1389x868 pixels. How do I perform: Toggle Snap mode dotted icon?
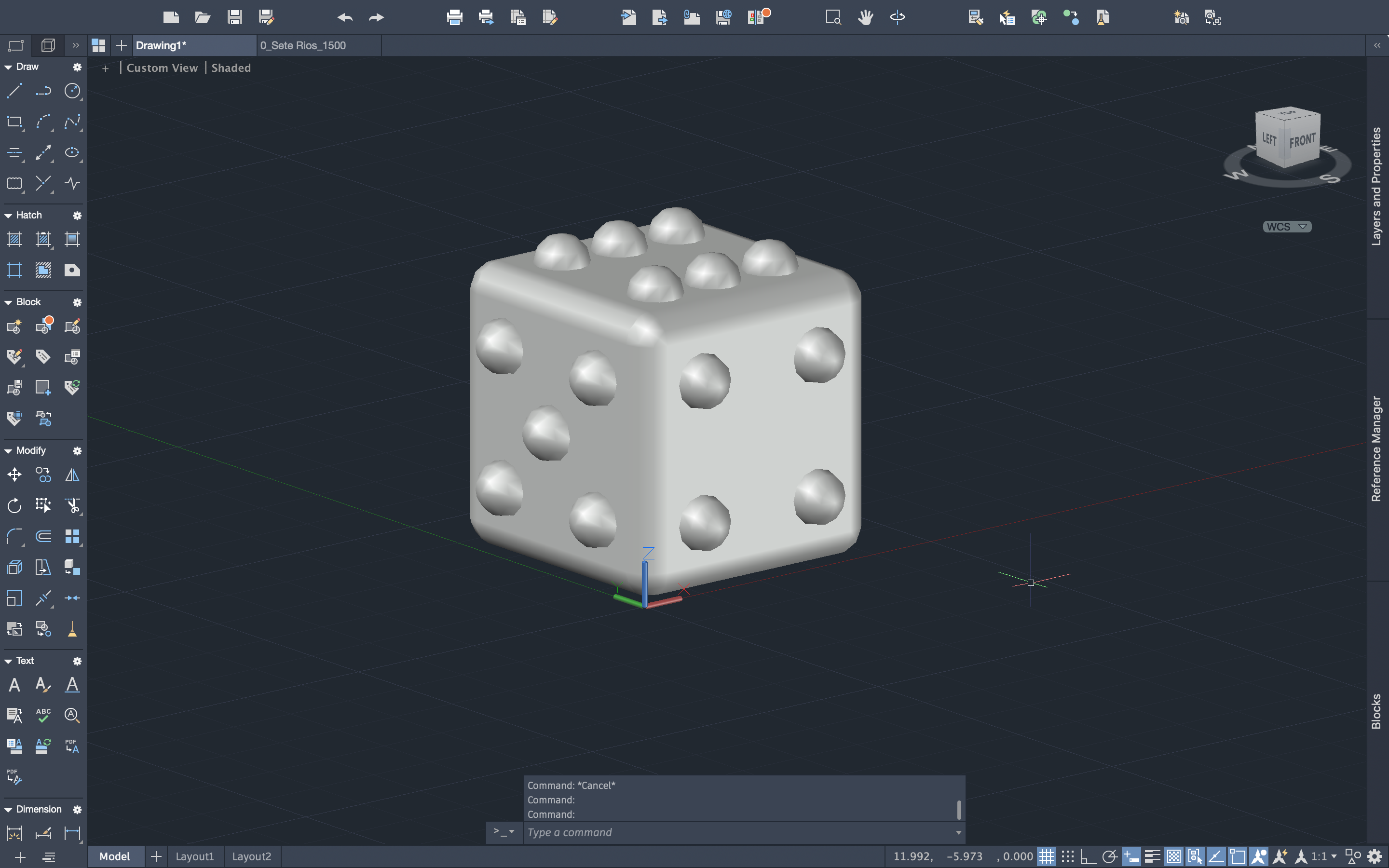click(1068, 856)
